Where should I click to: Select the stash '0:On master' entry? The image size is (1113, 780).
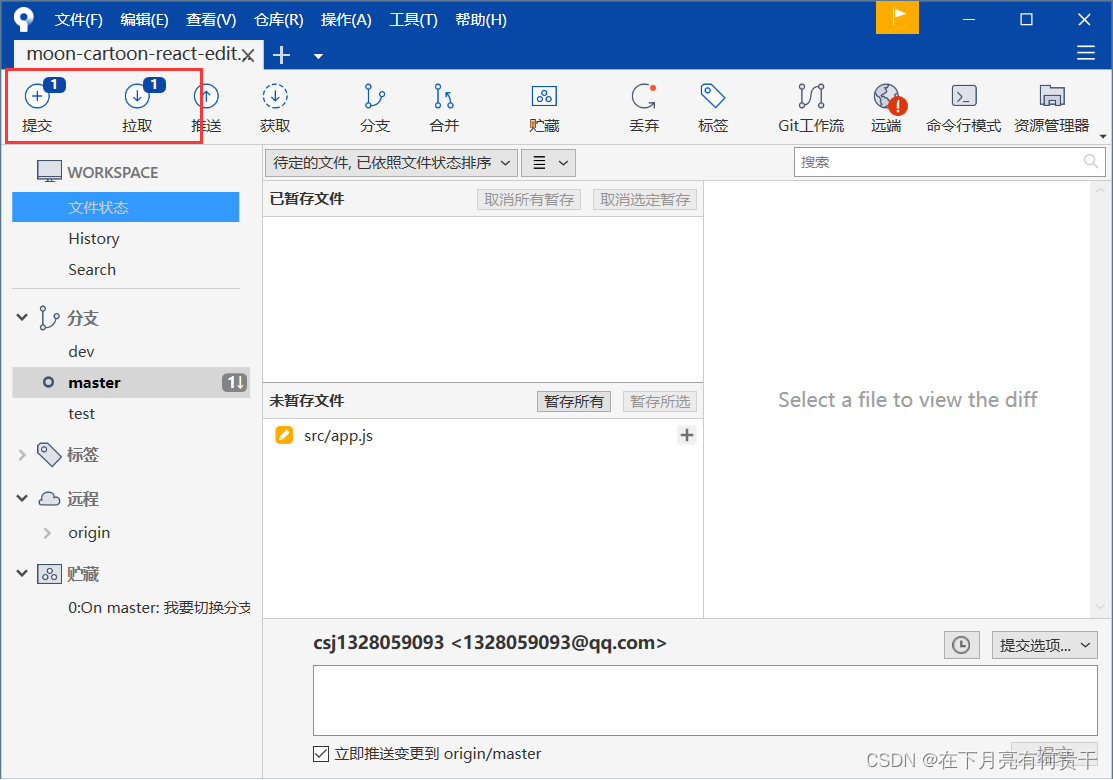click(159, 608)
